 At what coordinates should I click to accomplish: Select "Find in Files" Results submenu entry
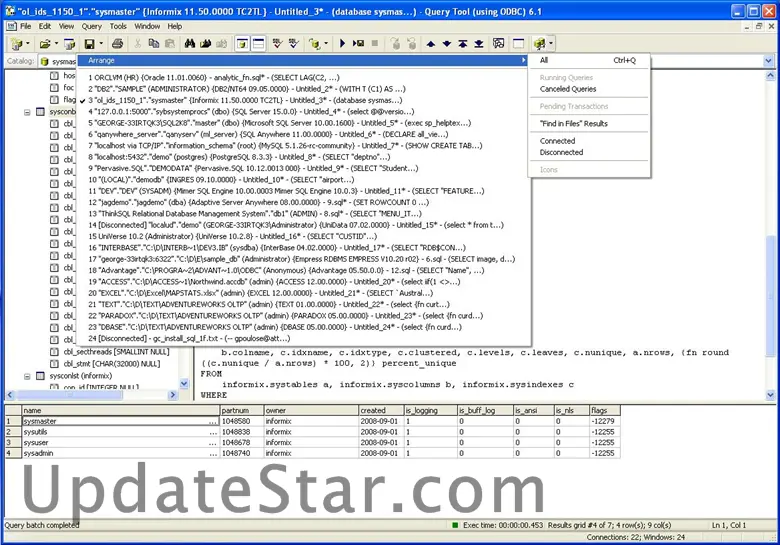[589, 123]
